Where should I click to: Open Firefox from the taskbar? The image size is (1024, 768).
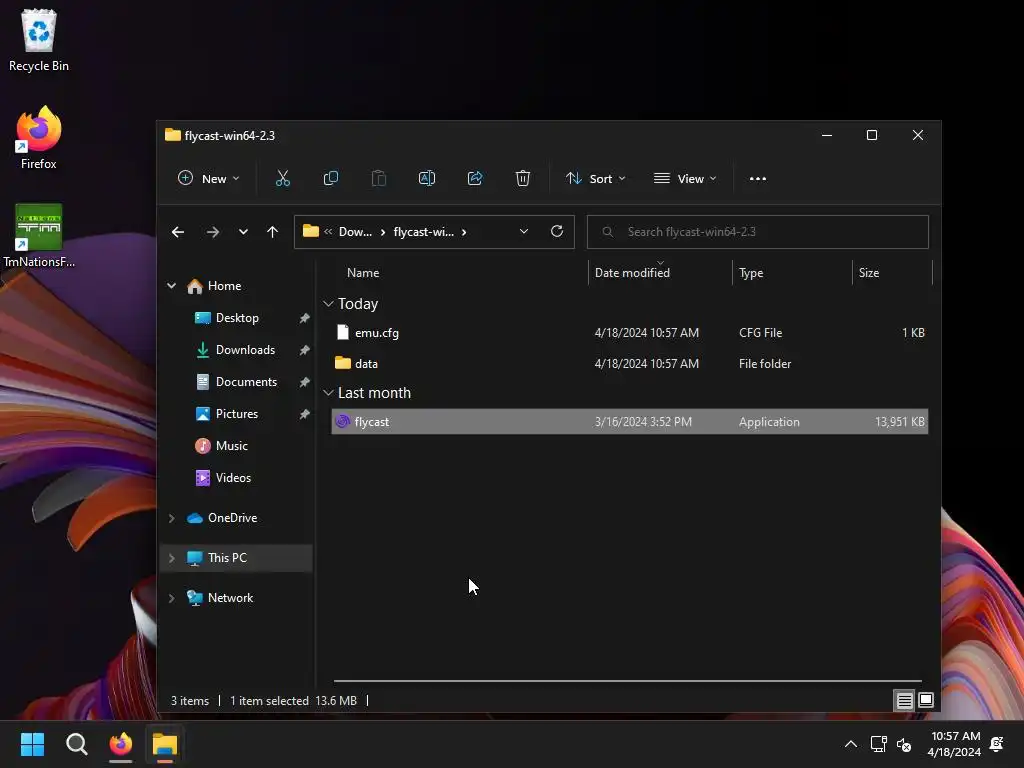(121, 744)
